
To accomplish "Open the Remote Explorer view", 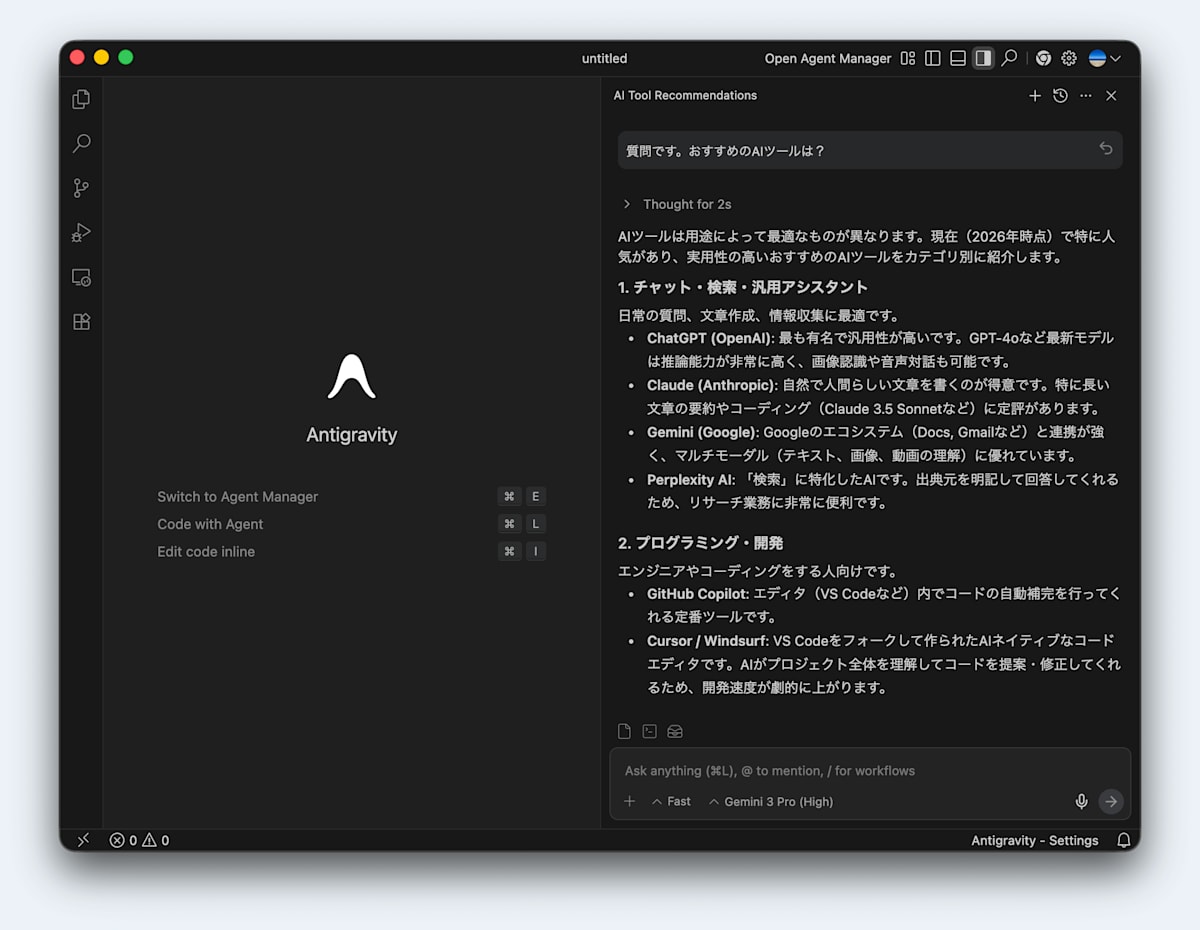I will [82, 277].
